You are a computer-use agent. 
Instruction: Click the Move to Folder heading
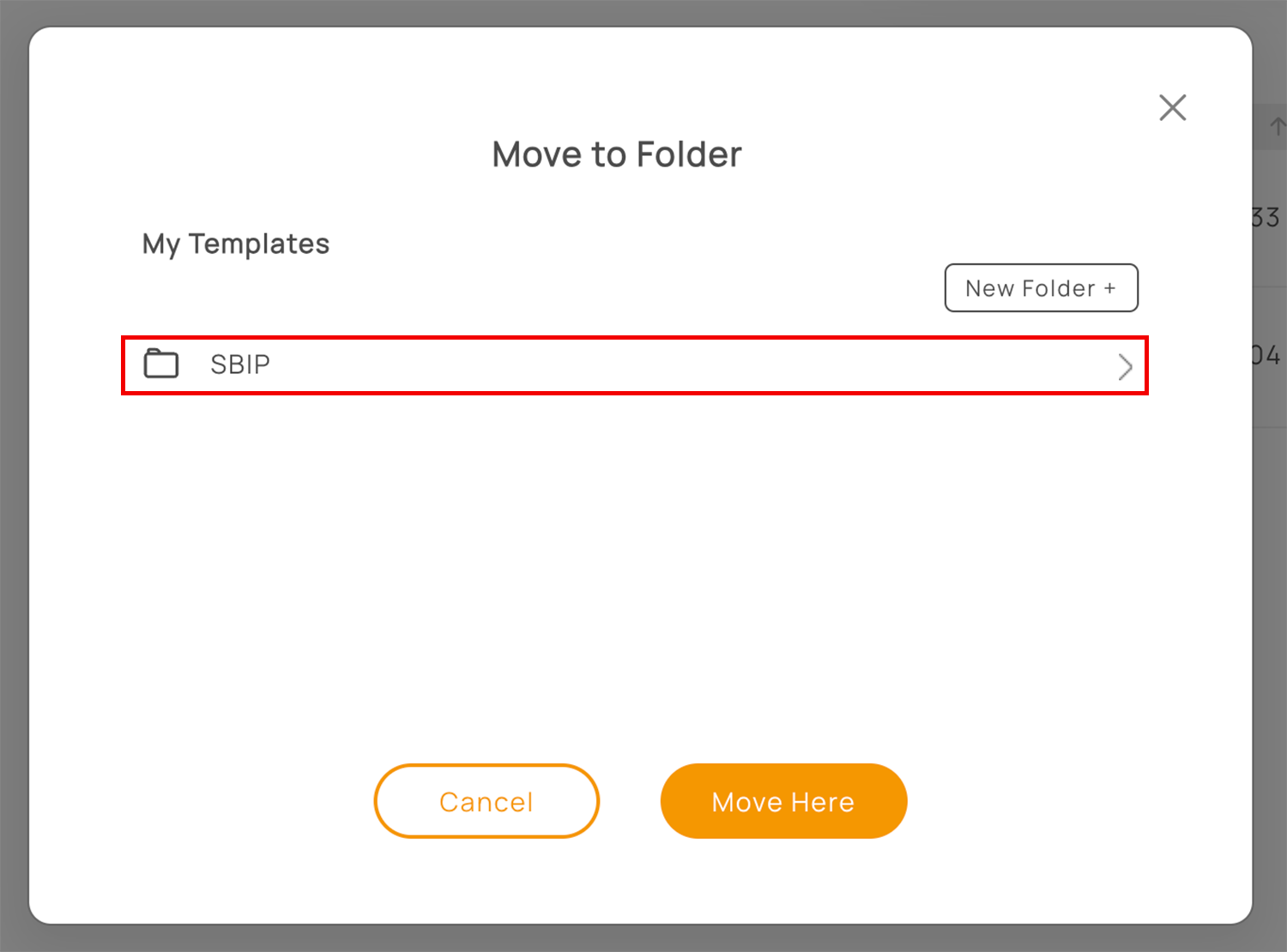(617, 155)
